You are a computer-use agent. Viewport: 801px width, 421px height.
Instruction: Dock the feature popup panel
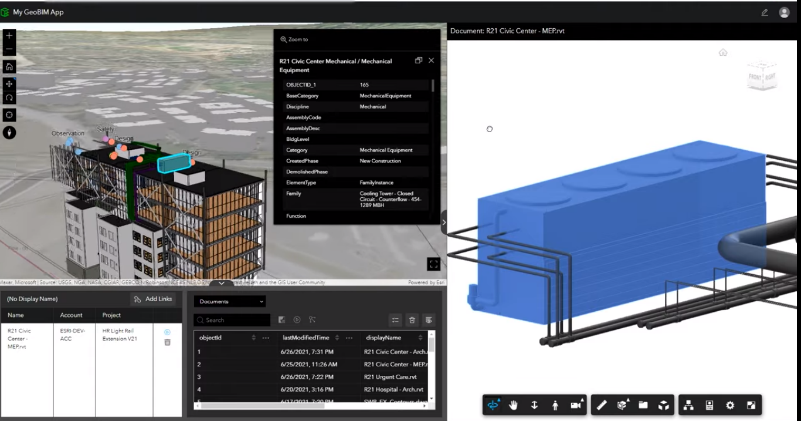[x=418, y=60]
